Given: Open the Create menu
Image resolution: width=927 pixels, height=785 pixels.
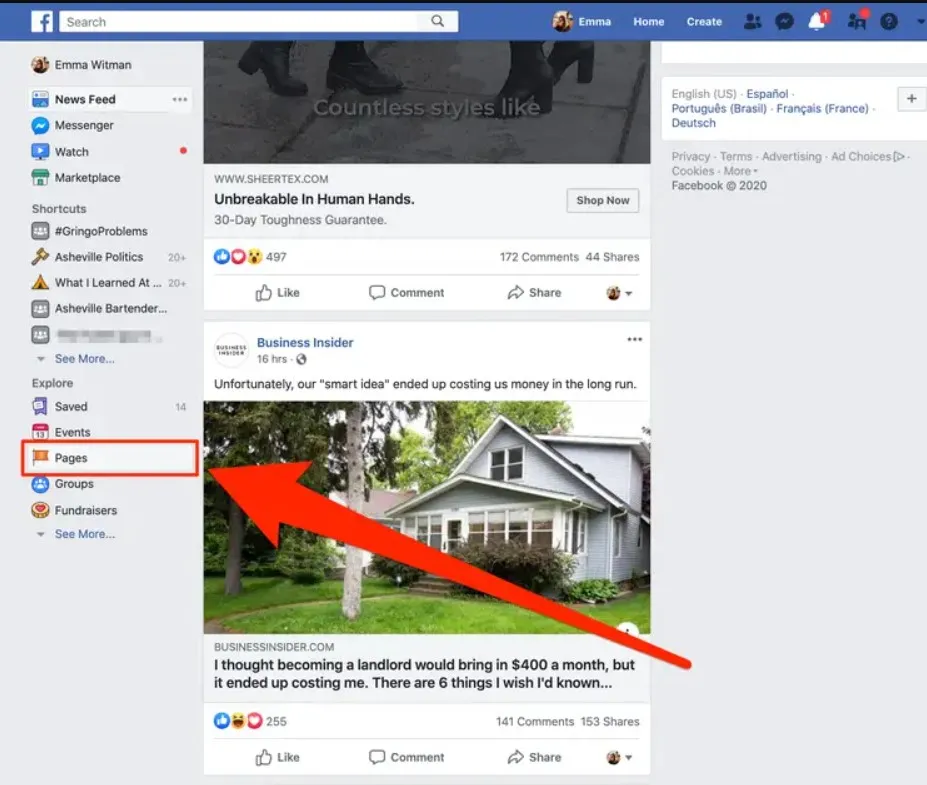Looking at the screenshot, I should pos(704,22).
